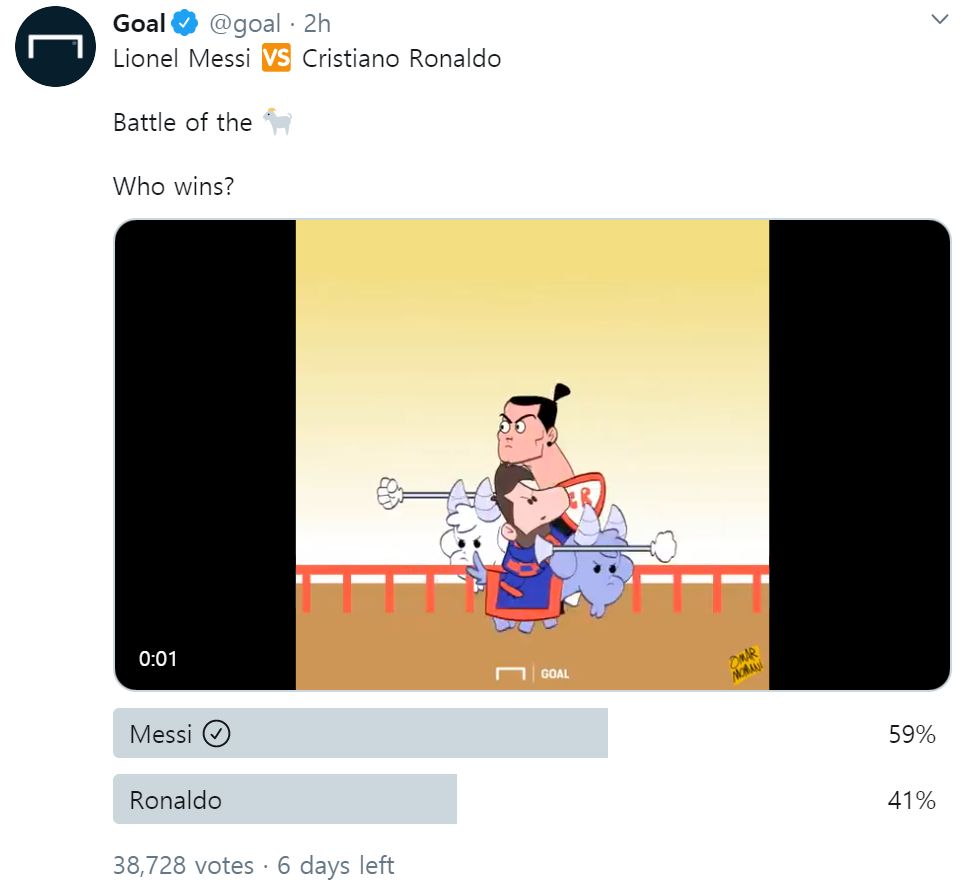The height and width of the screenshot is (884, 971).
Task: Click the 41% Ronaldo result
Action: tap(911, 800)
